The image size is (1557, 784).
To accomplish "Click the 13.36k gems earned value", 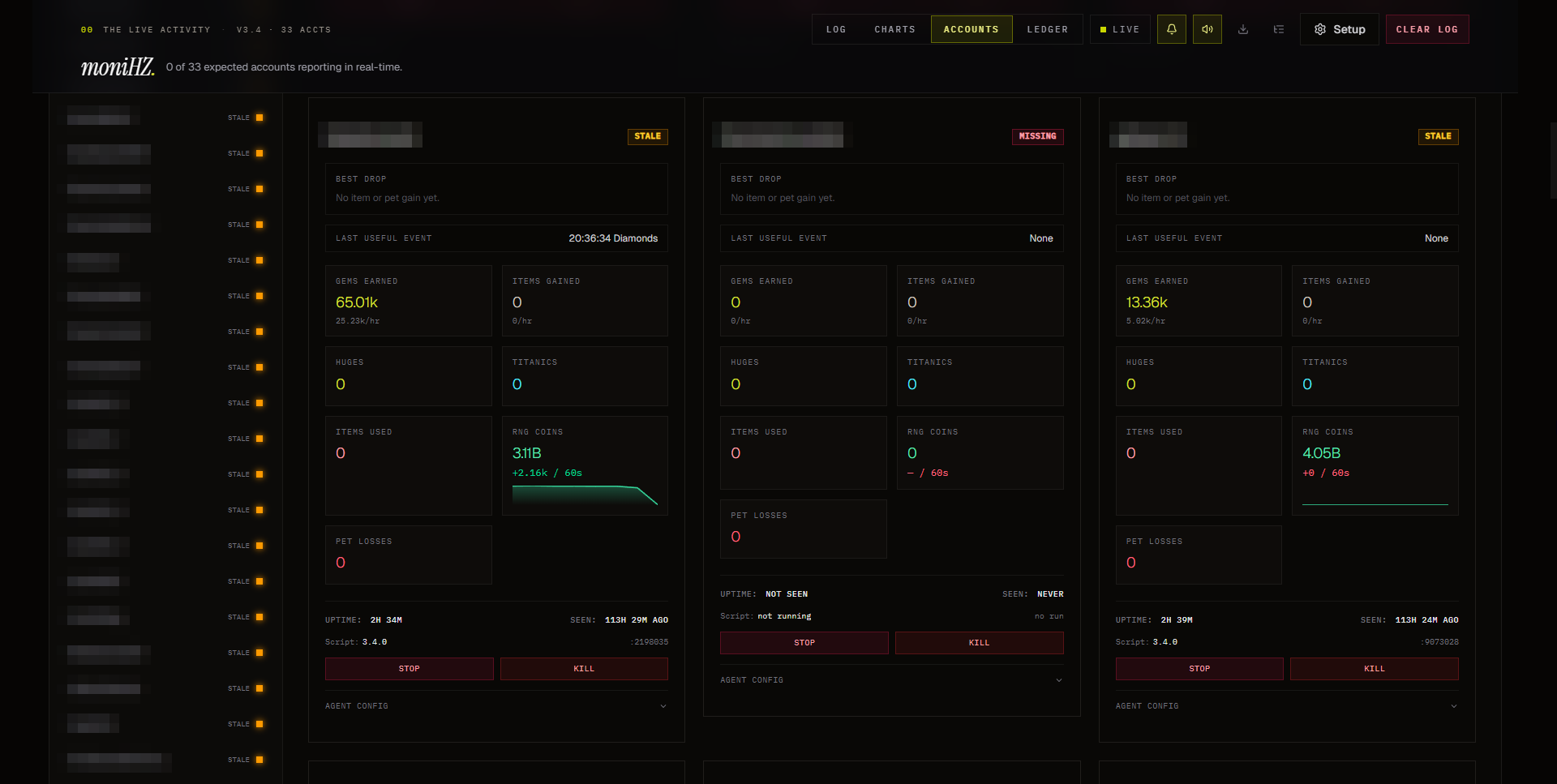I will 1147,302.
